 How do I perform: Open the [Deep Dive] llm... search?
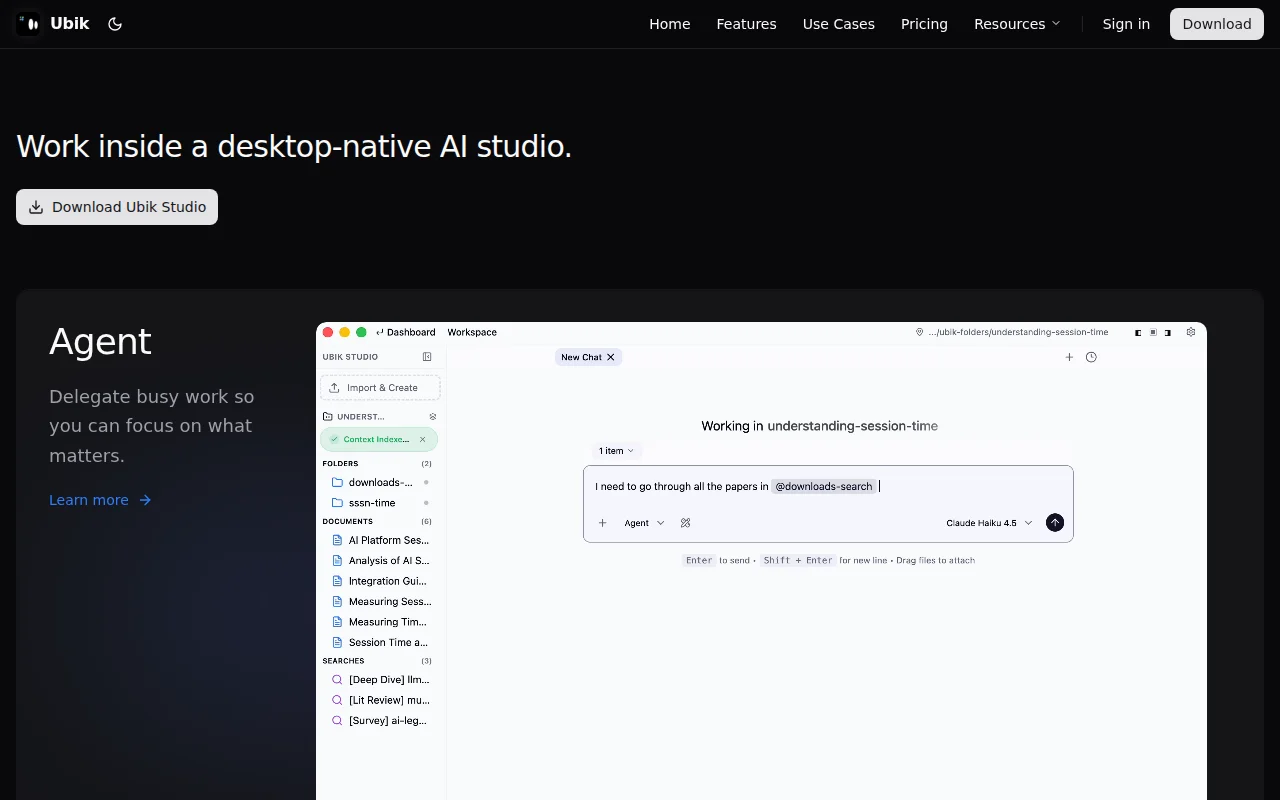[x=380, y=680]
